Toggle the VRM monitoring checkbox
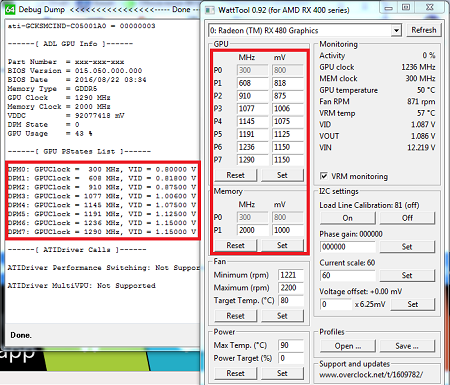Image resolution: width=450 pixels, height=385 pixels. click(x=323, y=176)
